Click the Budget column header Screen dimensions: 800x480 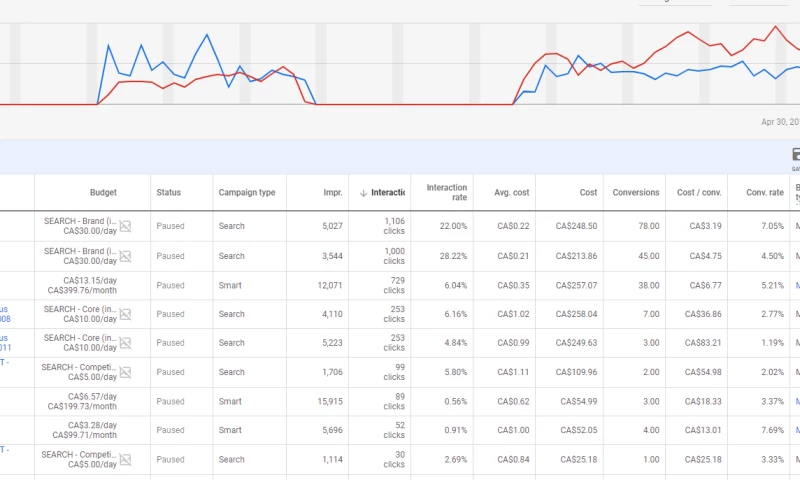pyautogui.click(x=103, y=193)
